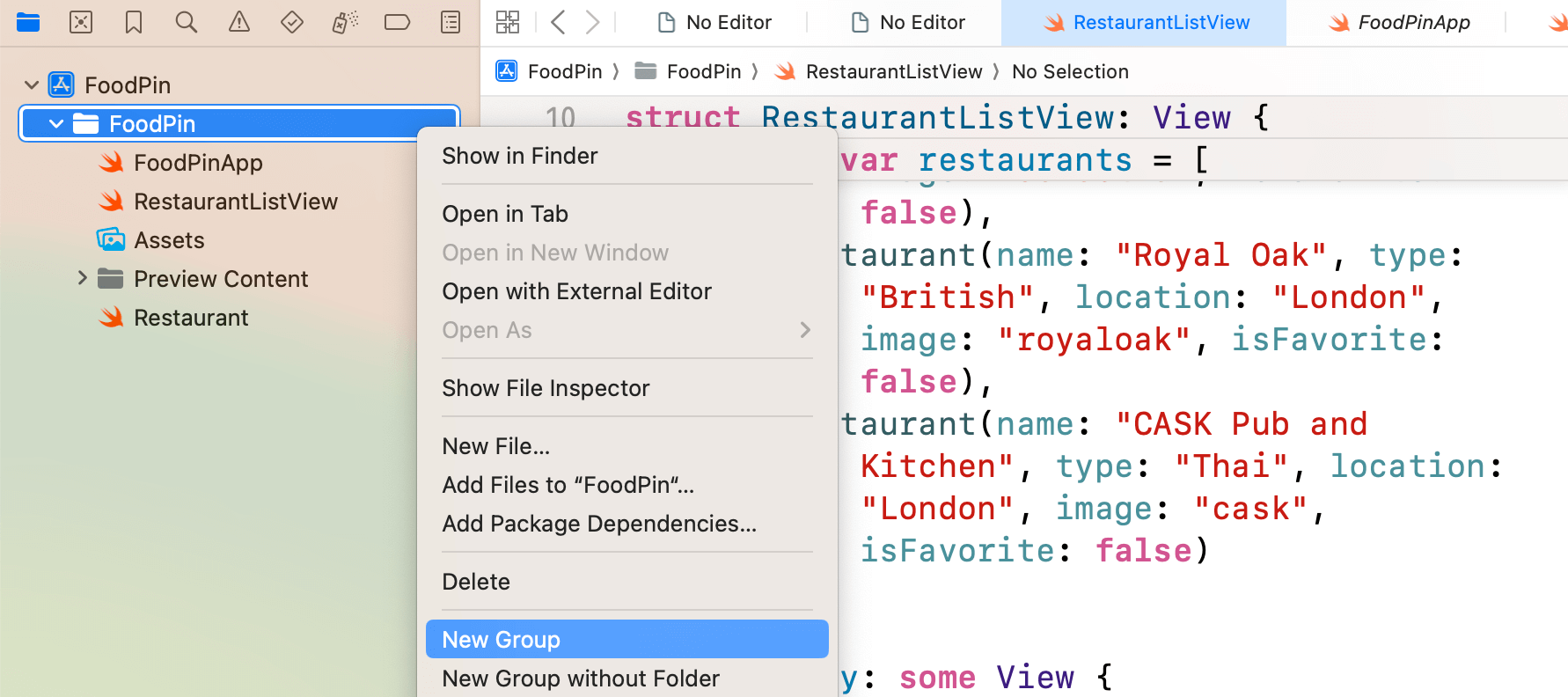Go back using the left chevron
Image resolution: width=1568 pixels, height=697 pixels.
[x=558, y=22]
